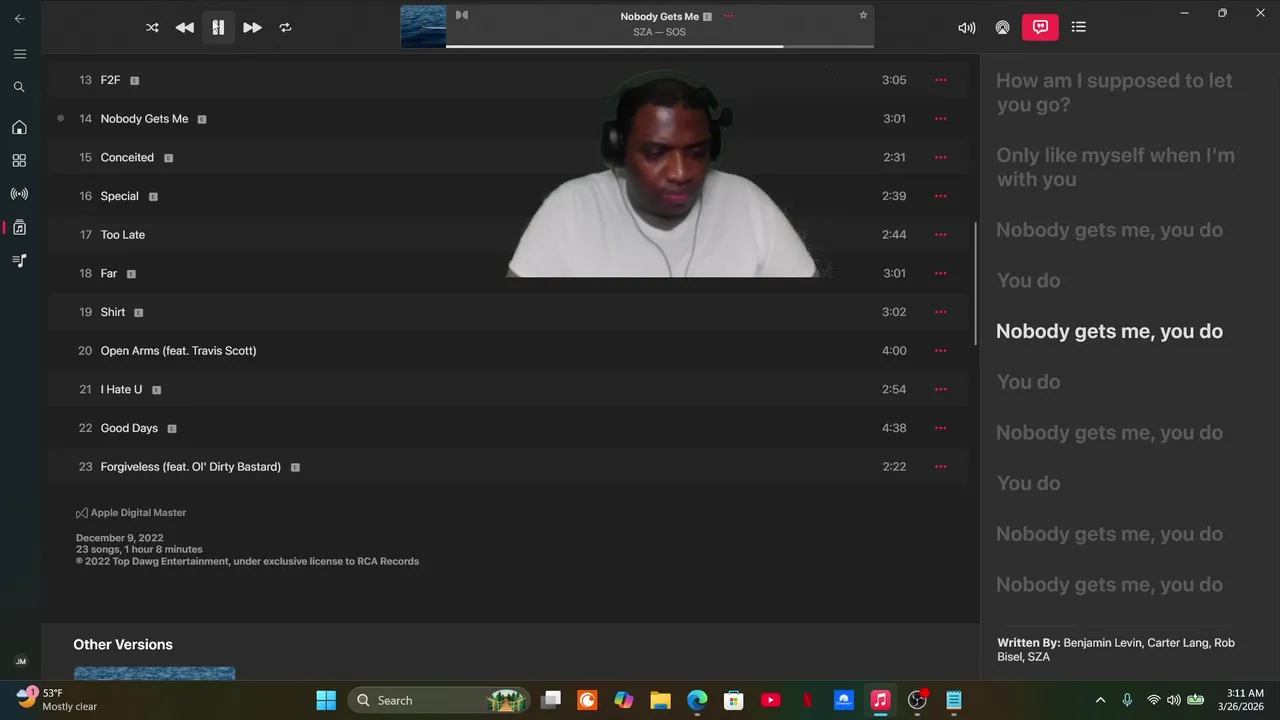This screenshot has height=720, width=1280.
Task: Open more options for Open Arms
Action: [x=940, y=350]
